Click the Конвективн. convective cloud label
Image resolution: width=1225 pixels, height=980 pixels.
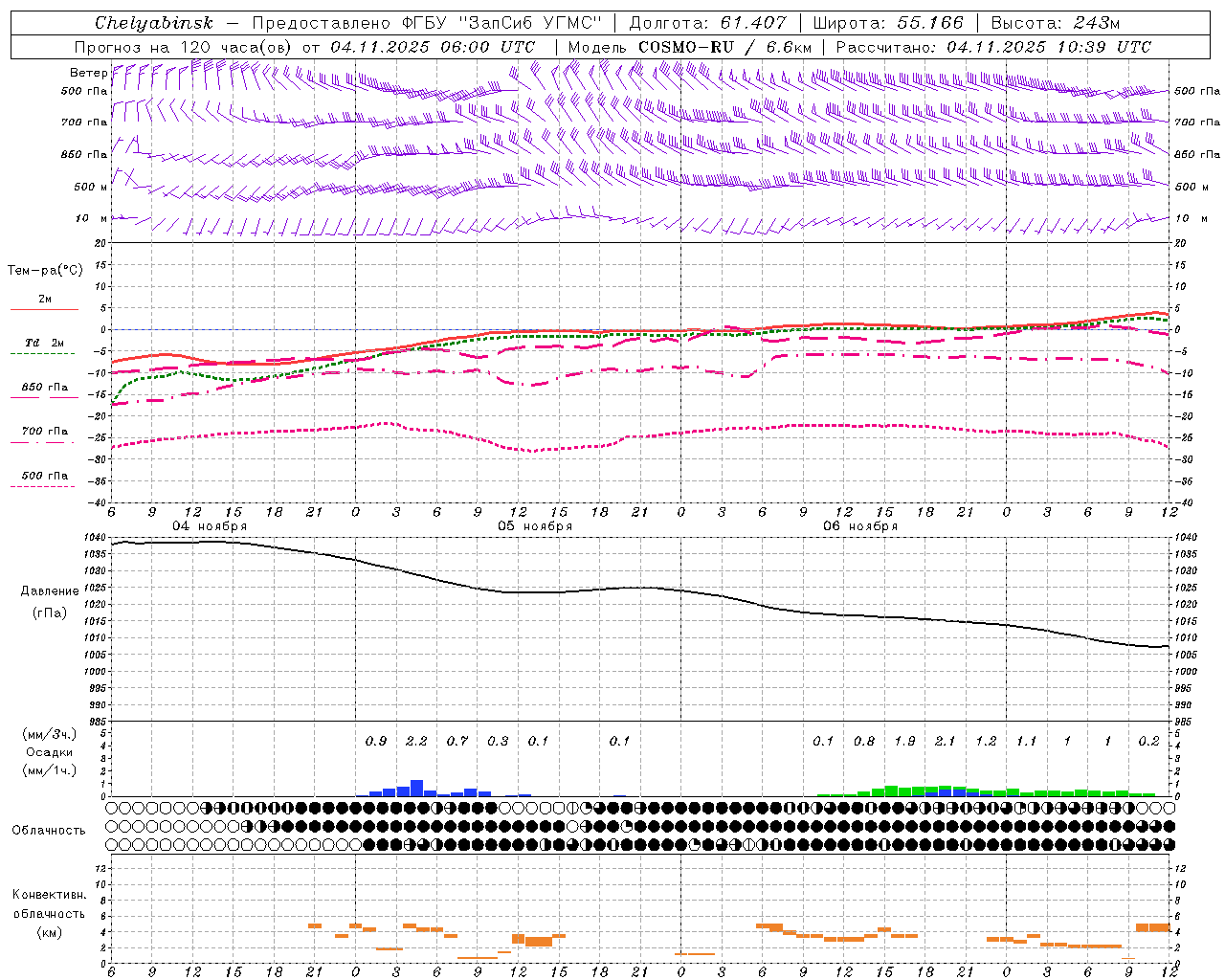tap(49, 895)
